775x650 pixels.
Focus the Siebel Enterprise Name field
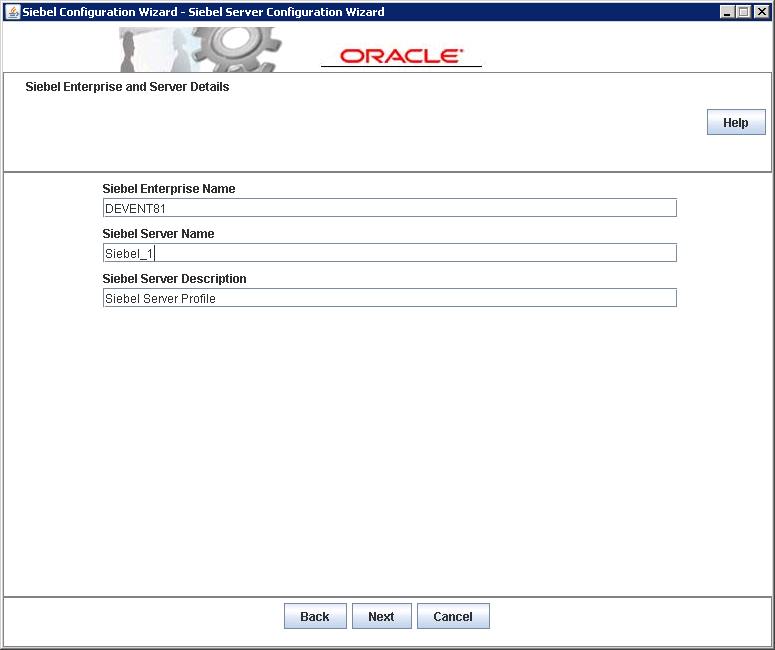click(x=389, y=208)
